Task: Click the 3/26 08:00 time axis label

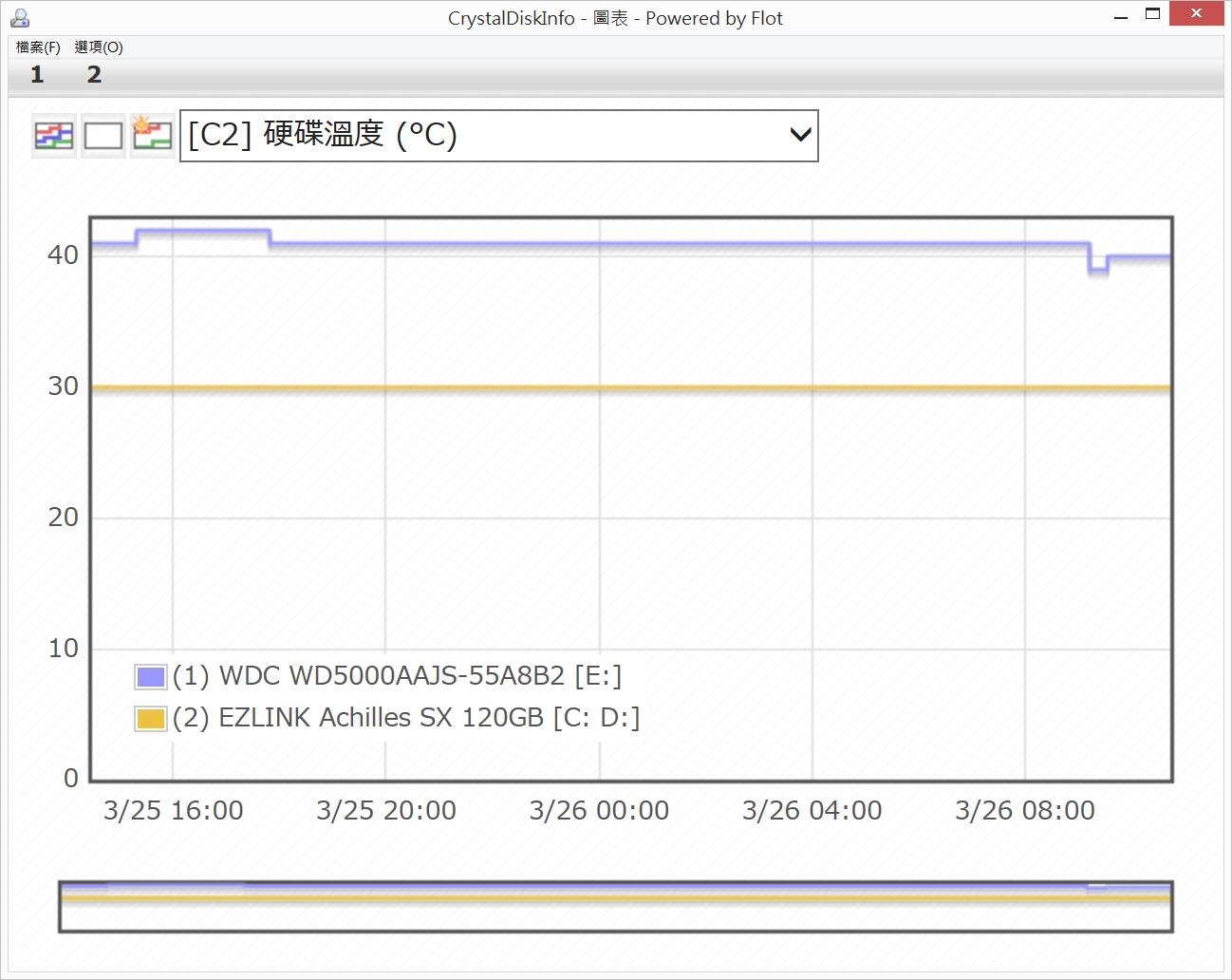Action: click(x=1025, y=810)
